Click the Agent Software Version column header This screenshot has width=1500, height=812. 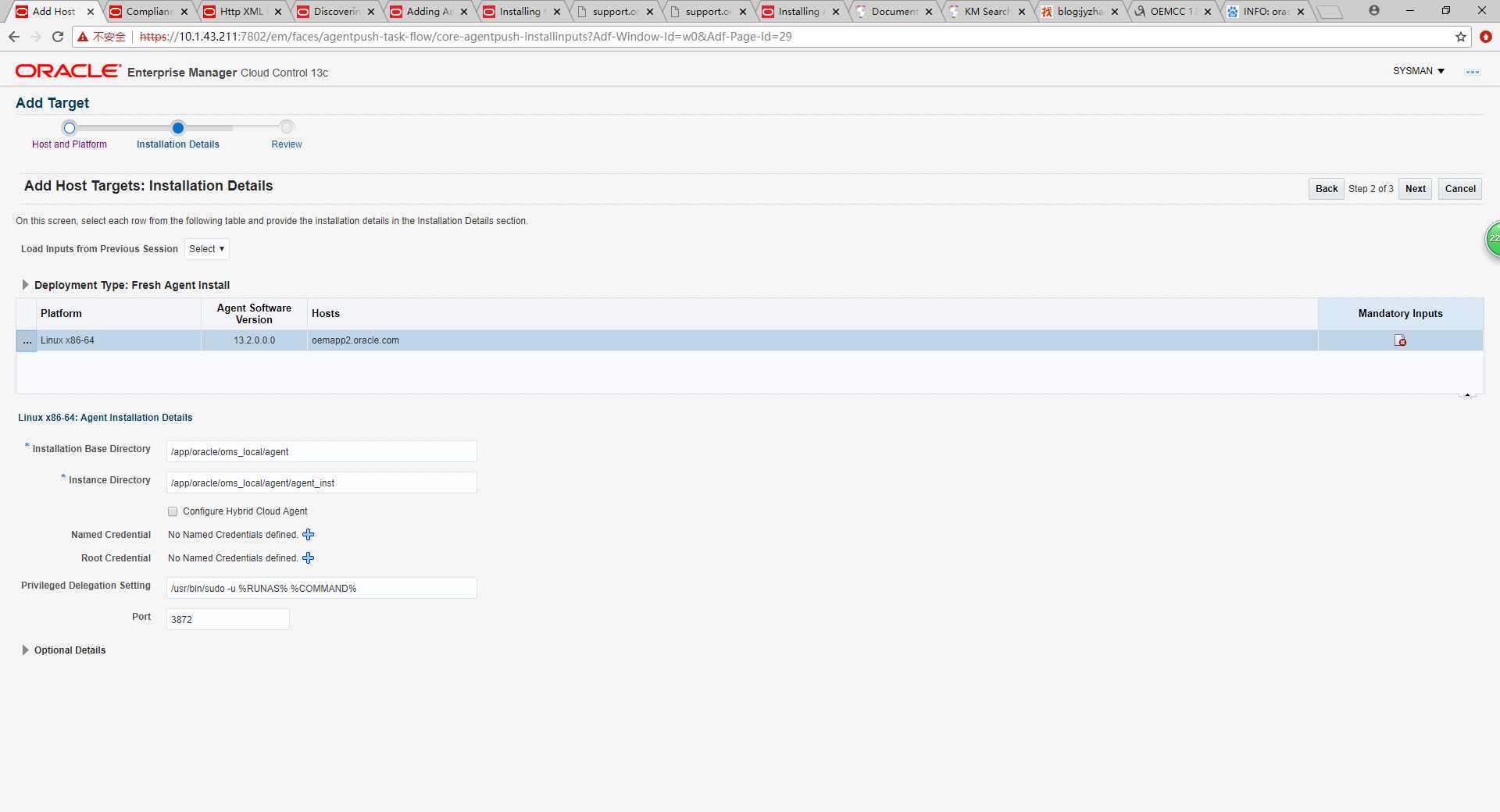pyautogui.click(x=254, y=314)
